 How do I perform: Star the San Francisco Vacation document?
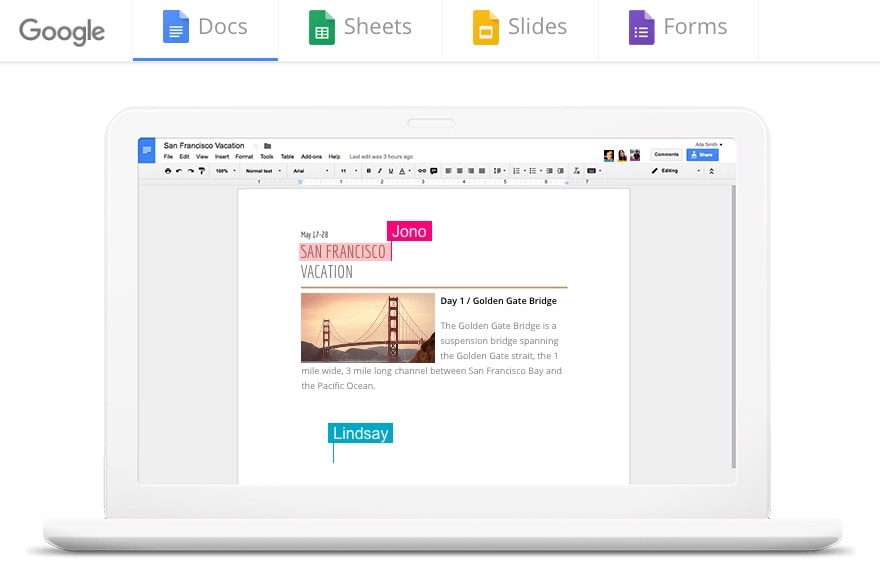(x=256, y=146)
